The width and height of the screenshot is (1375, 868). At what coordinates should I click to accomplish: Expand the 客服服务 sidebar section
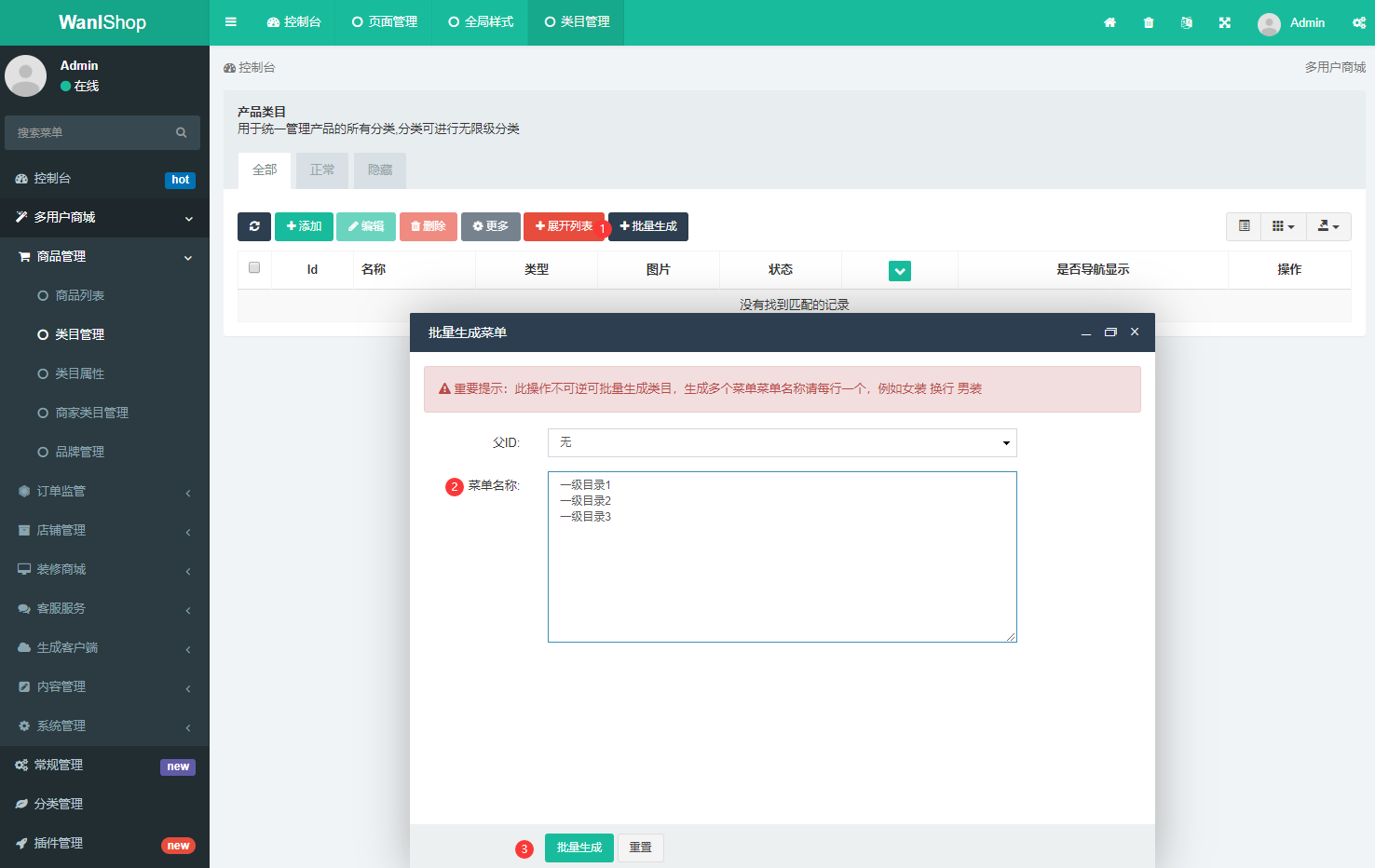(104, 609)
